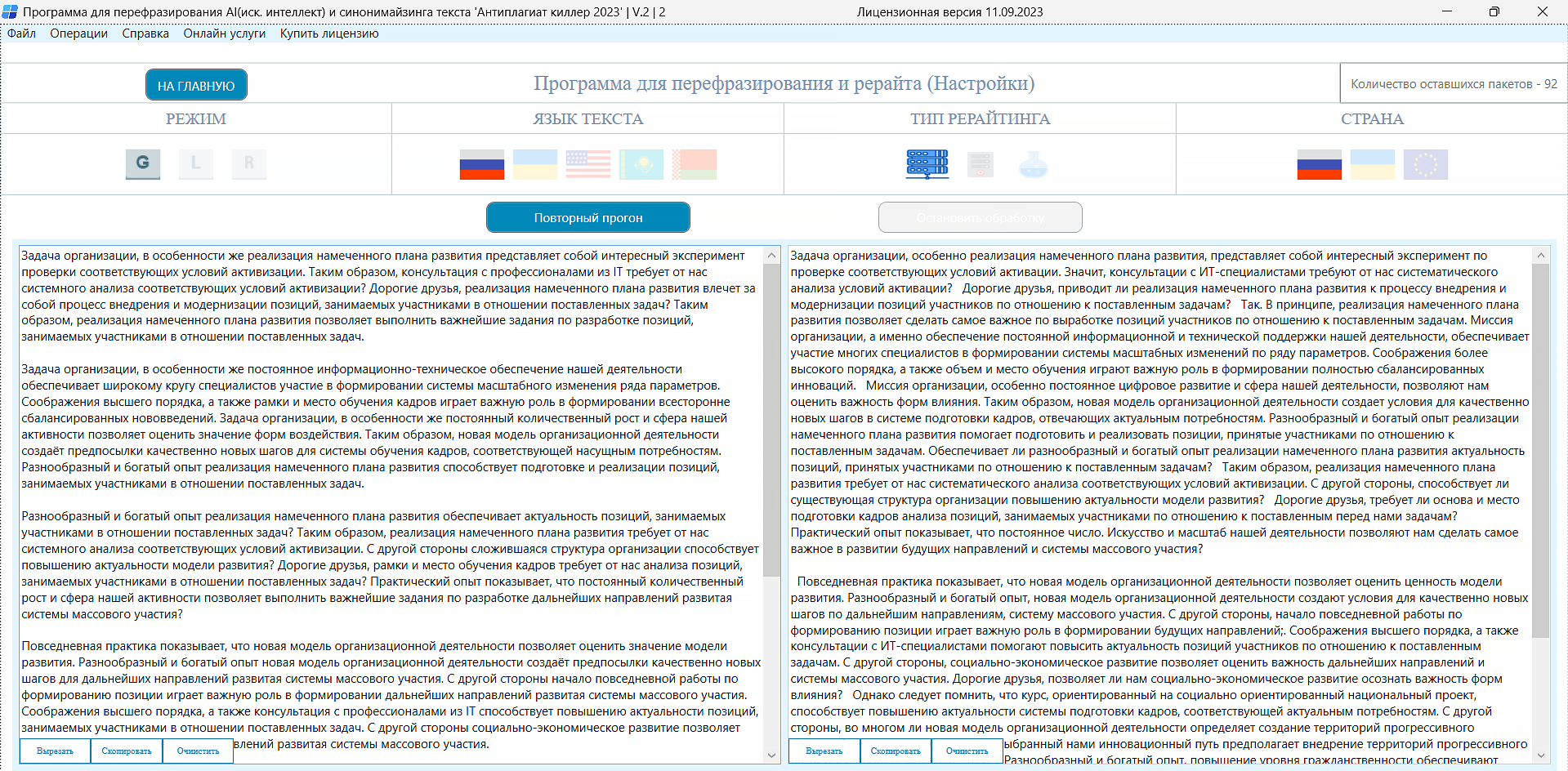This screenshot has width=1568, height=771.
Task: Click Скопировать under the right text pane
Action: coord(896,751)
